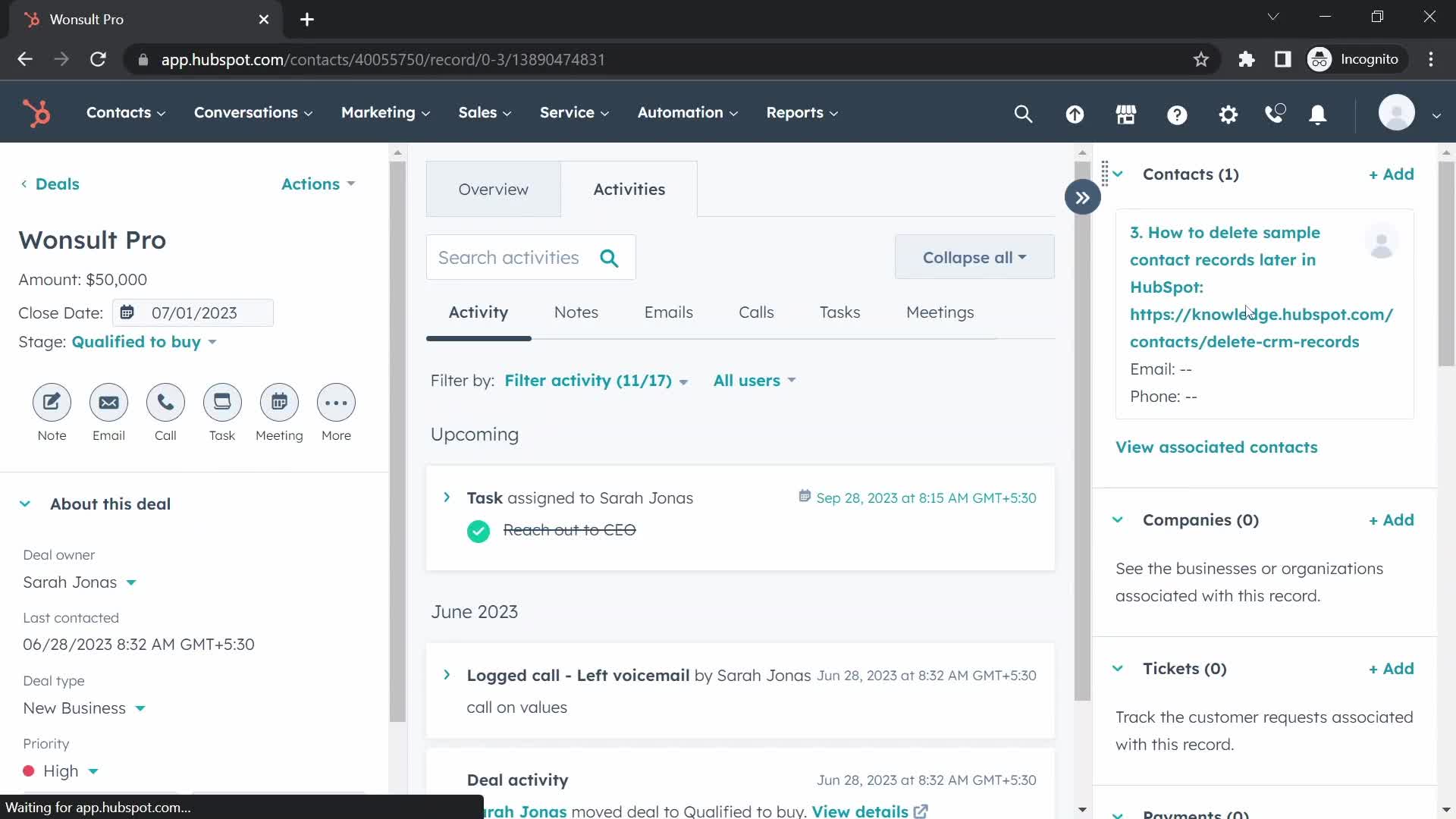Show the Notes activity tab
Image resolution: width=1456 pixels, height=819 pixels.
576,312
